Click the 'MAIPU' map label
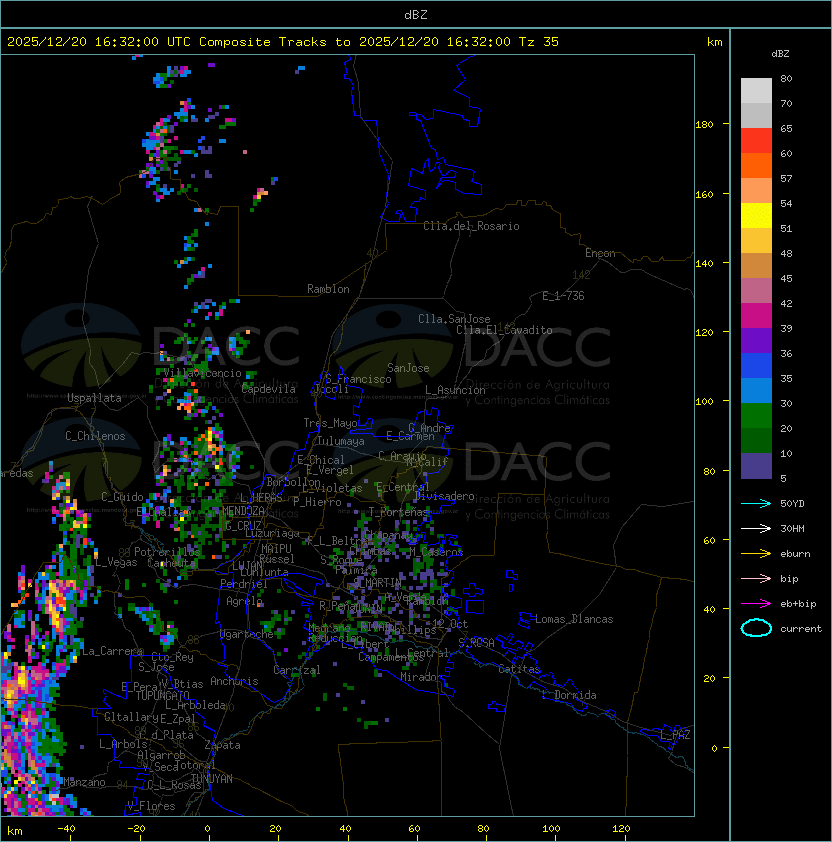The height and width of the screenshot is (842, 832). point(276,549)
